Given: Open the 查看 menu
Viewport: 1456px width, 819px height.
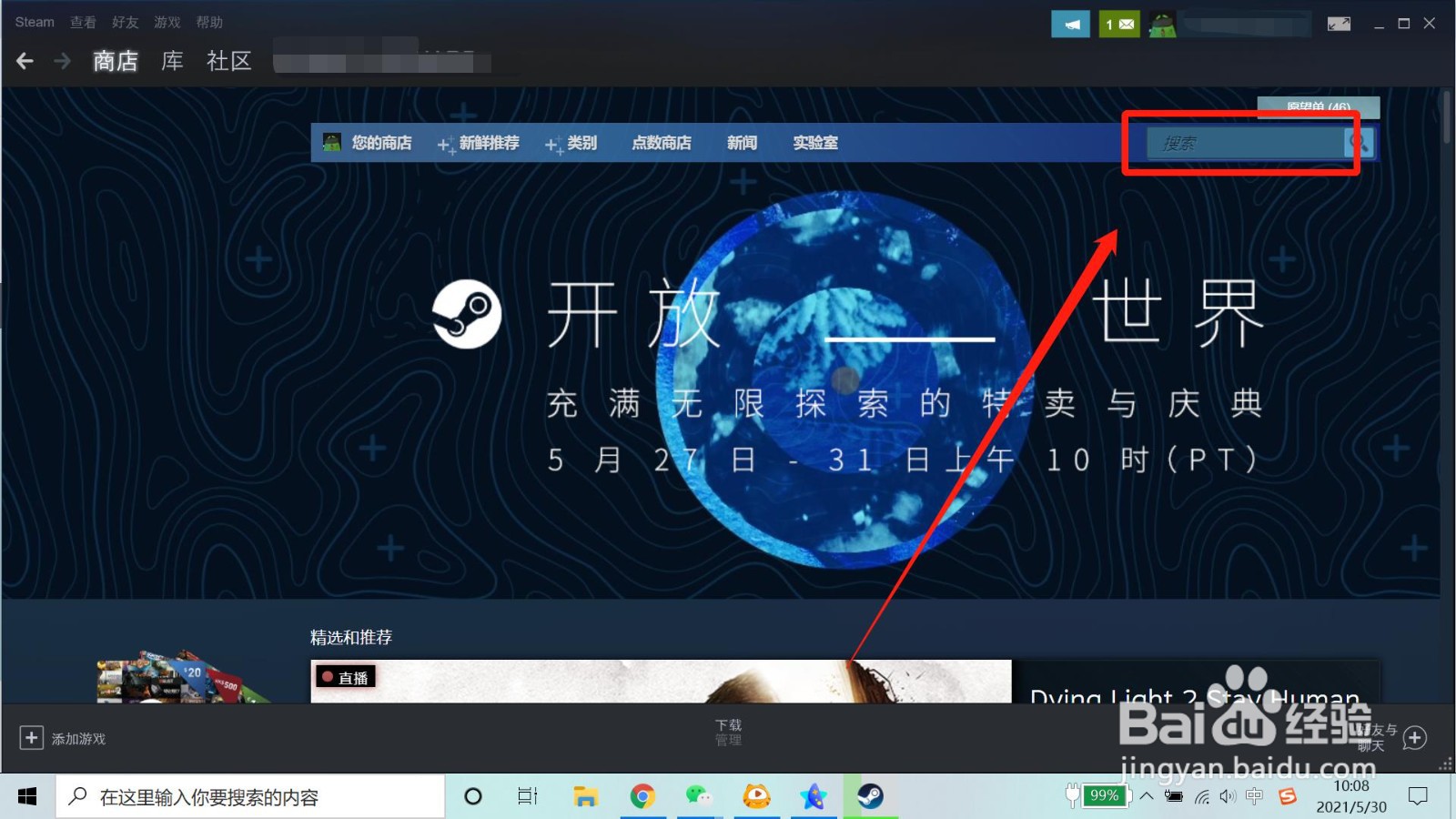Looking at the screenshot, I should (x=83, y=22).
